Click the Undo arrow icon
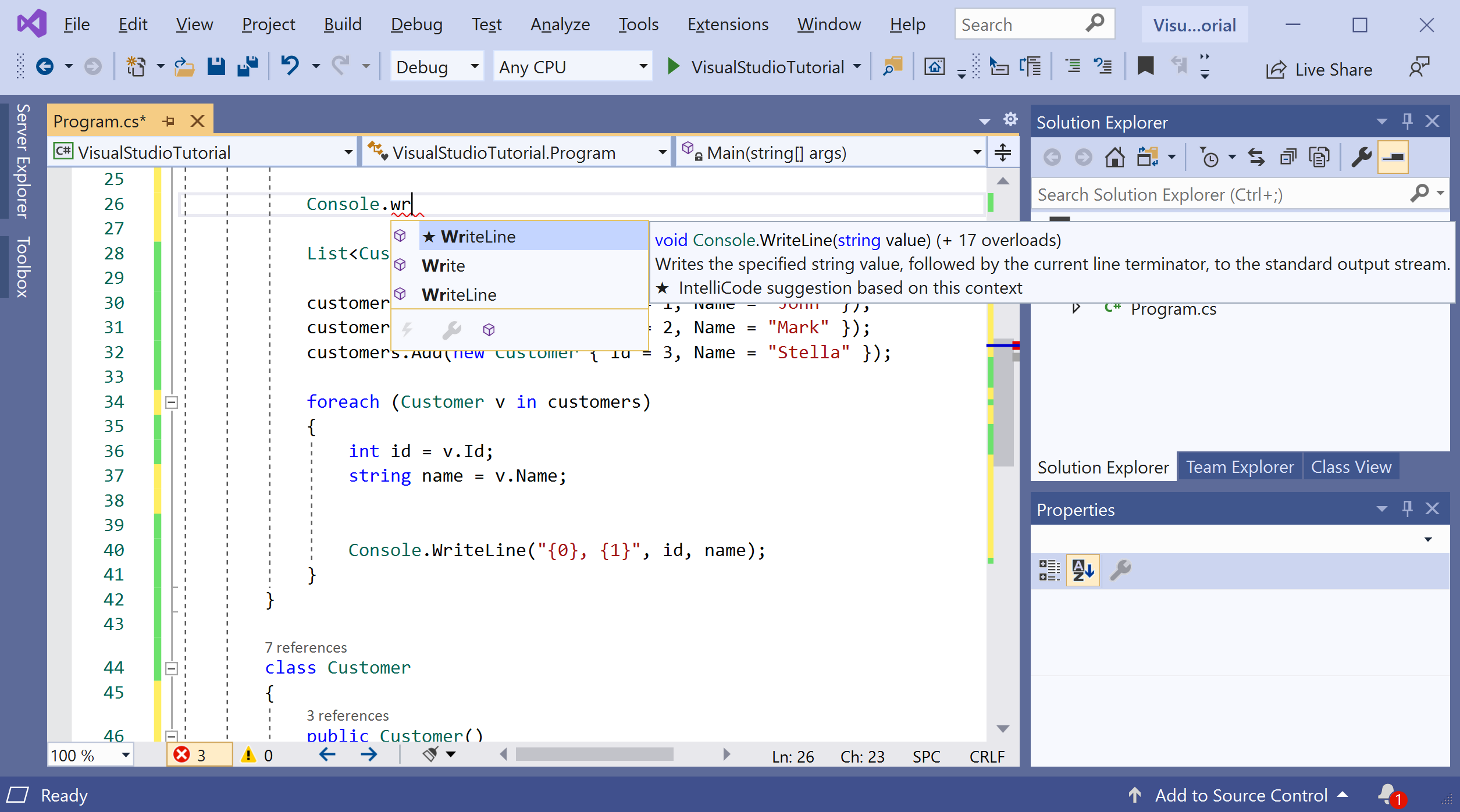This screenshot has width=1460, height=812. coord(290,66)
